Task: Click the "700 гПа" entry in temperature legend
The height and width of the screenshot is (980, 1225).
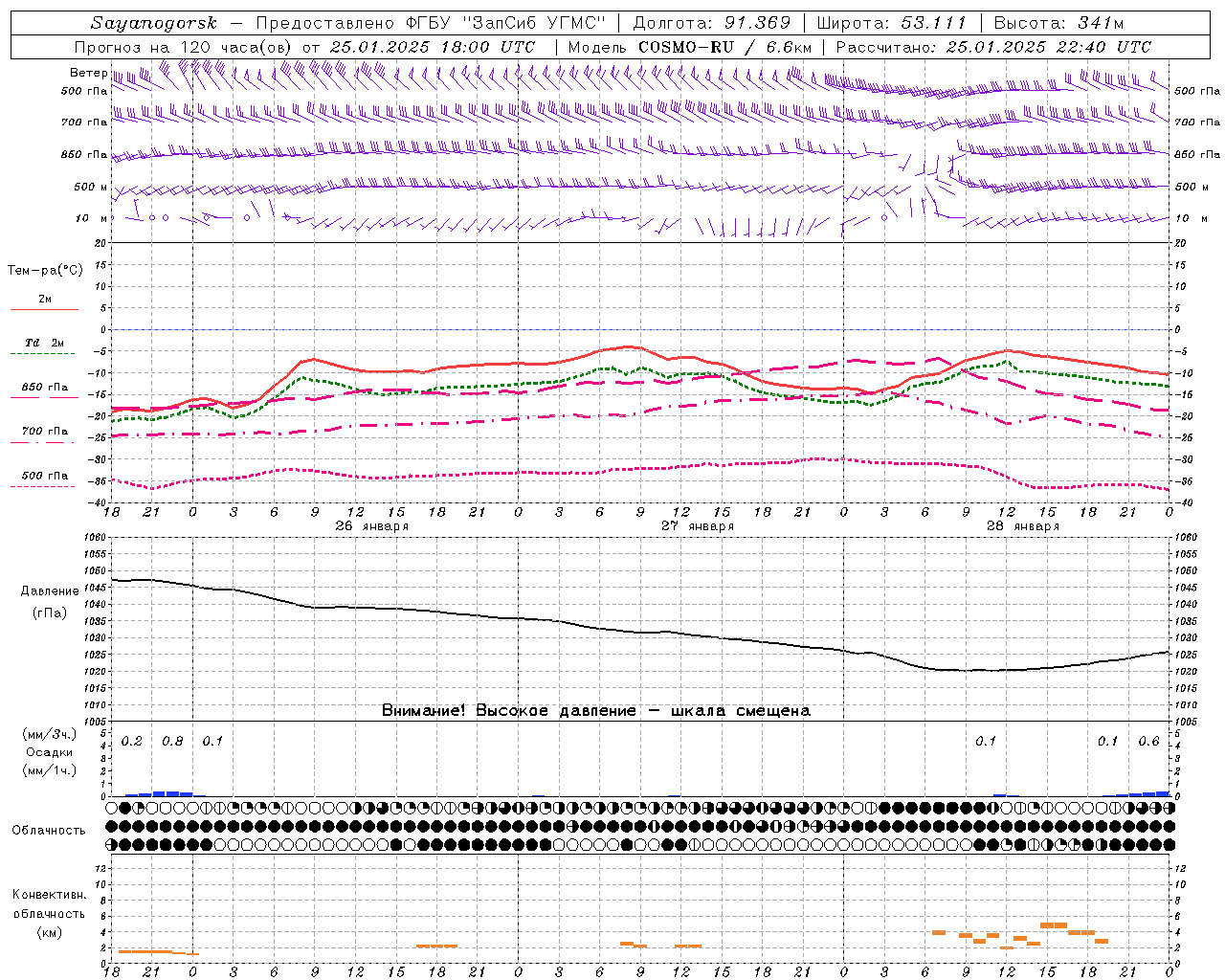Action: pyautogui.click(x=44, y=432)
